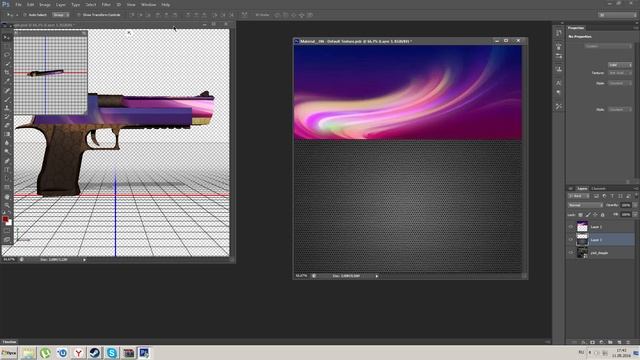Open status bar arrow in texture window
Viewport: 640px width, 360px height.
(x=377, y=276)
